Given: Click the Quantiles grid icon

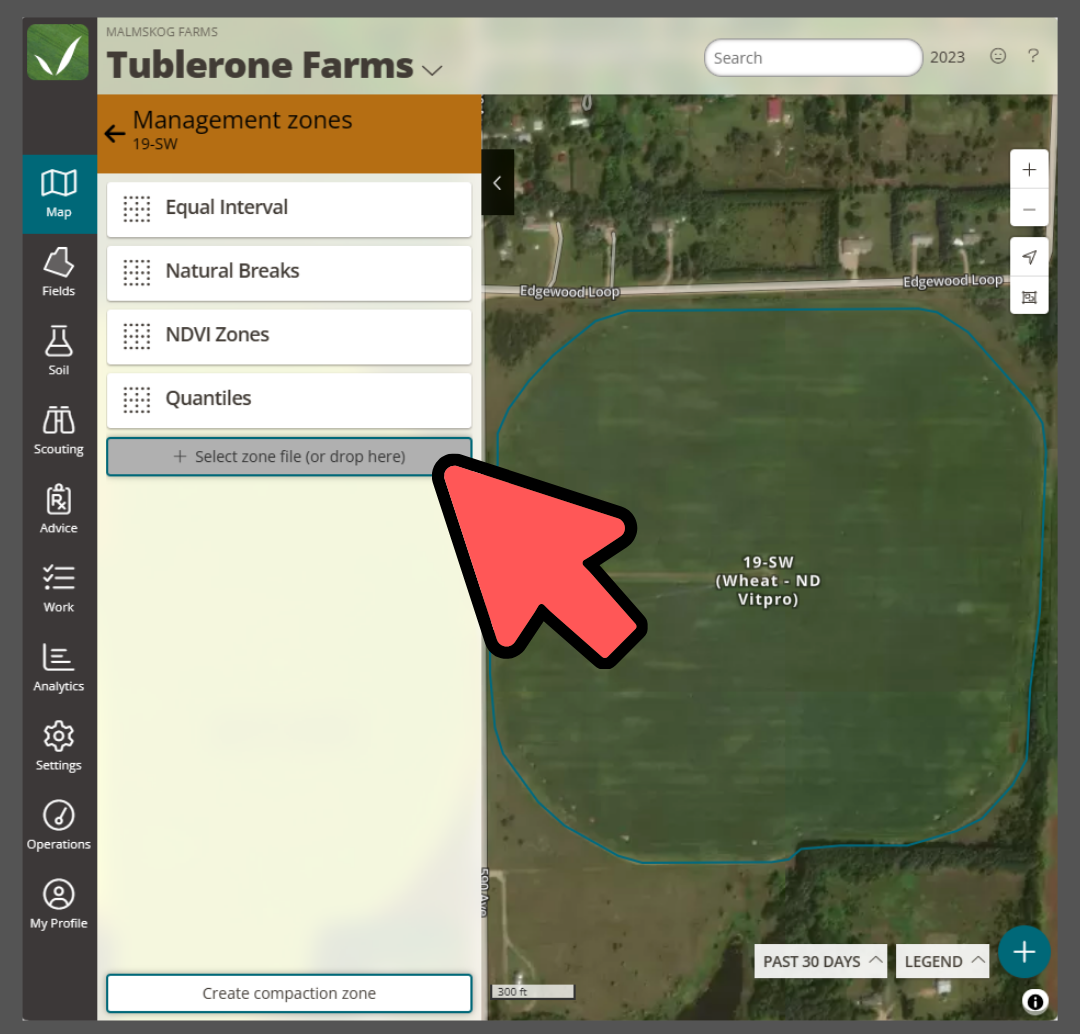Looking at the screenshot, I should tap(136, 400).
